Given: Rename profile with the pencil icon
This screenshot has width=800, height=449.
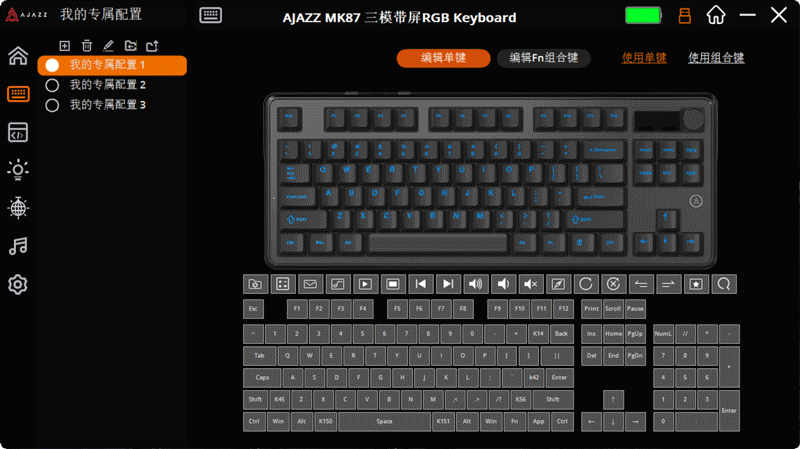Looking at the screenshot, I should coord(108,46).
